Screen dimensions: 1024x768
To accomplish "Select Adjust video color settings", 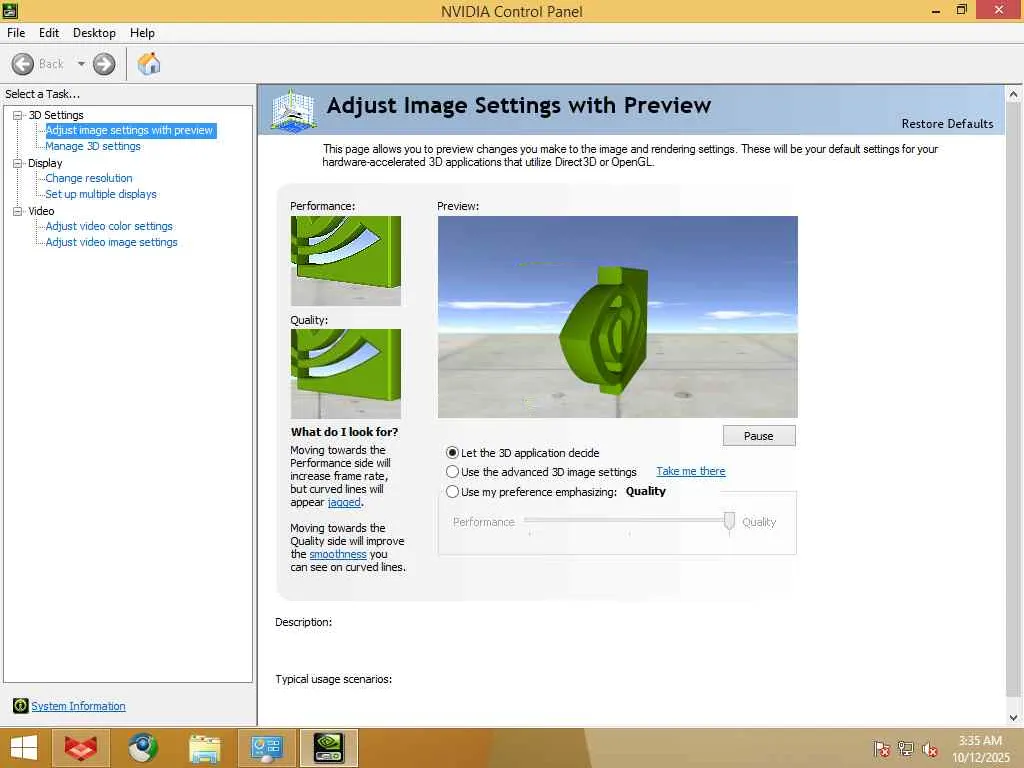I will click(109, 226).
